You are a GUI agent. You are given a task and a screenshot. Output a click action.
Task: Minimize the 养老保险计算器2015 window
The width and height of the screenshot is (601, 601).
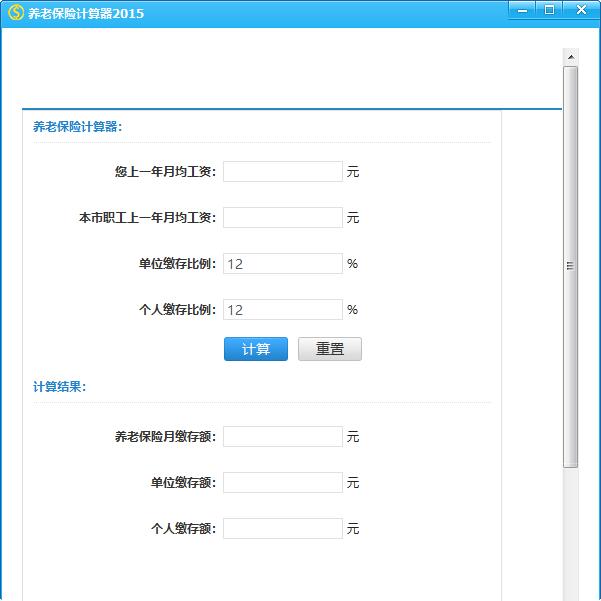coord(522,10)
